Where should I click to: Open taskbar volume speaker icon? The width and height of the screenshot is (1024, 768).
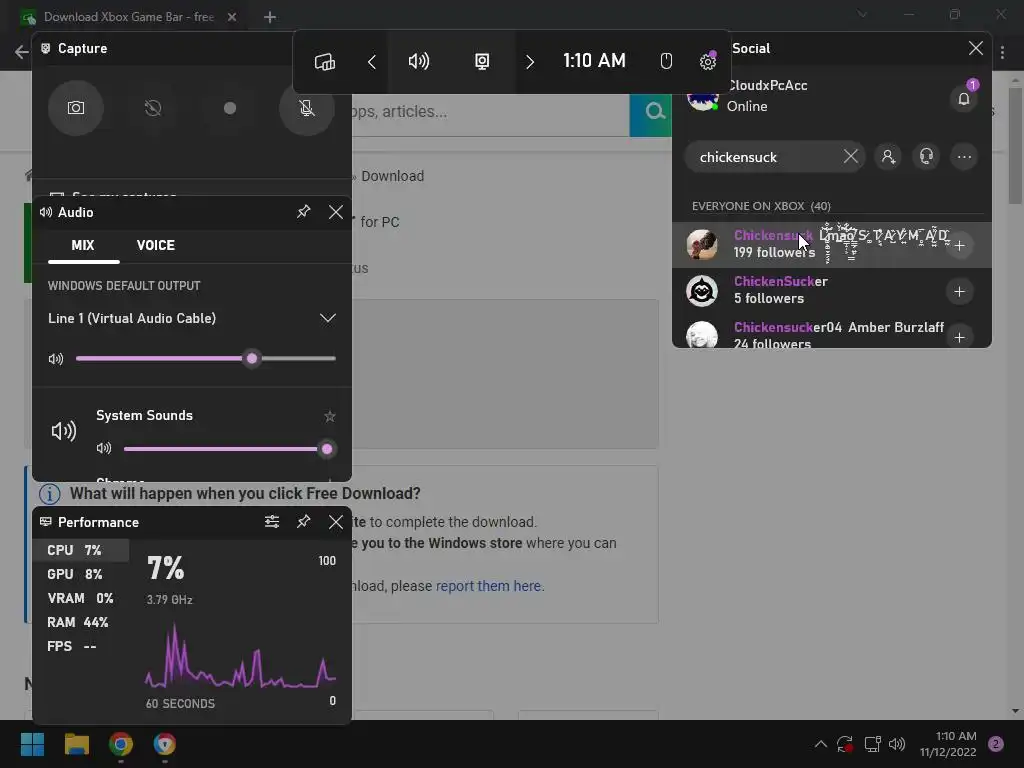(x=897, y=744)
